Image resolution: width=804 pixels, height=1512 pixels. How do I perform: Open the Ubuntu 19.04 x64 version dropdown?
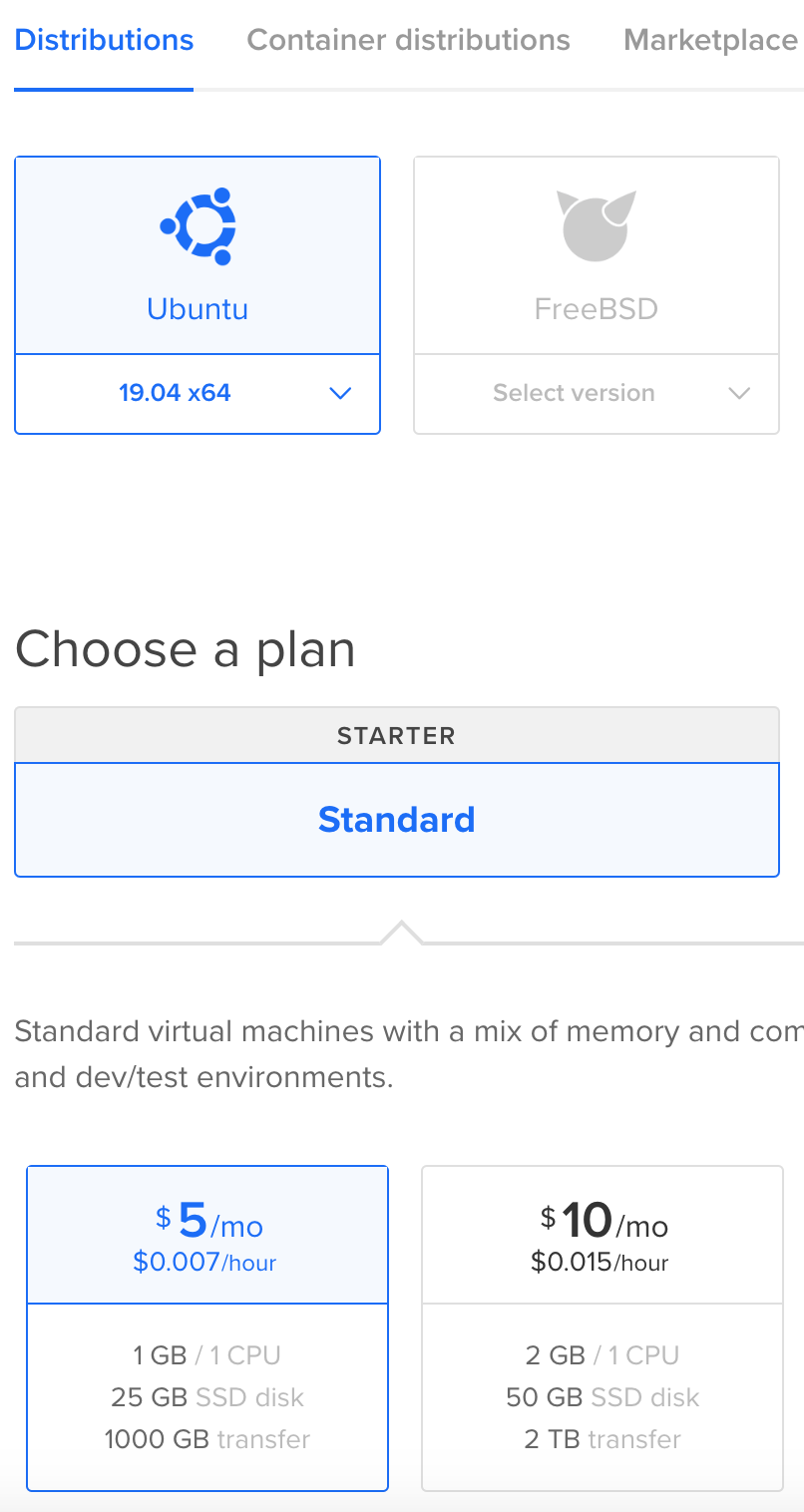pos(198,394)
